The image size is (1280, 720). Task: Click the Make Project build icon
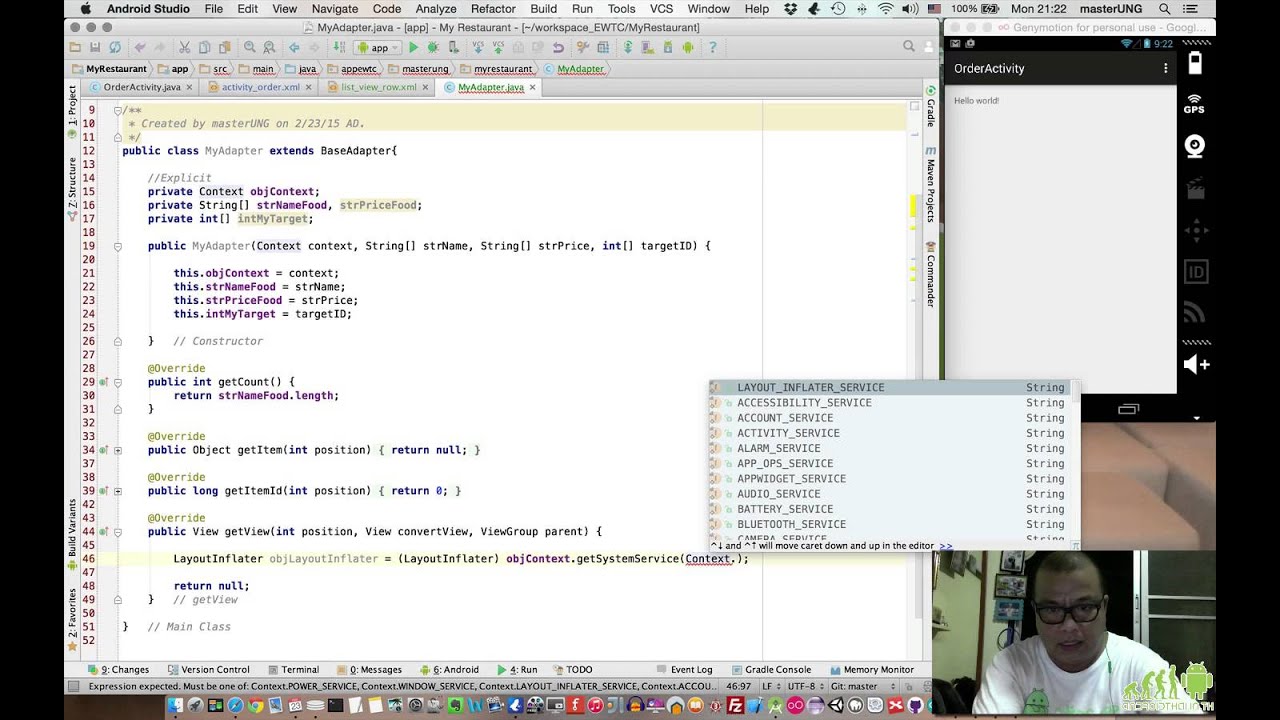point(339,47)
